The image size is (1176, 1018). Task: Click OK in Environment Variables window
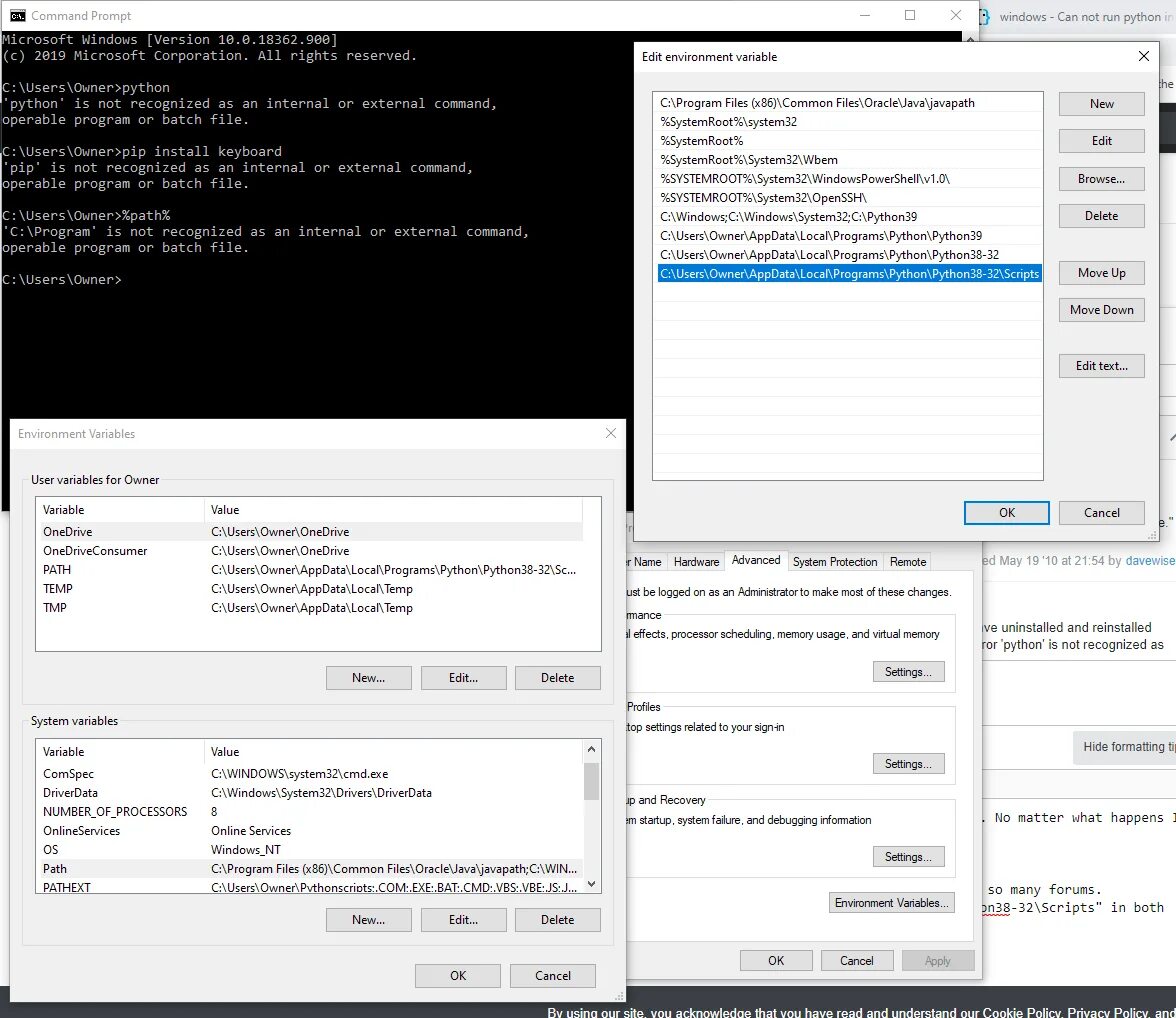(458, 975)
